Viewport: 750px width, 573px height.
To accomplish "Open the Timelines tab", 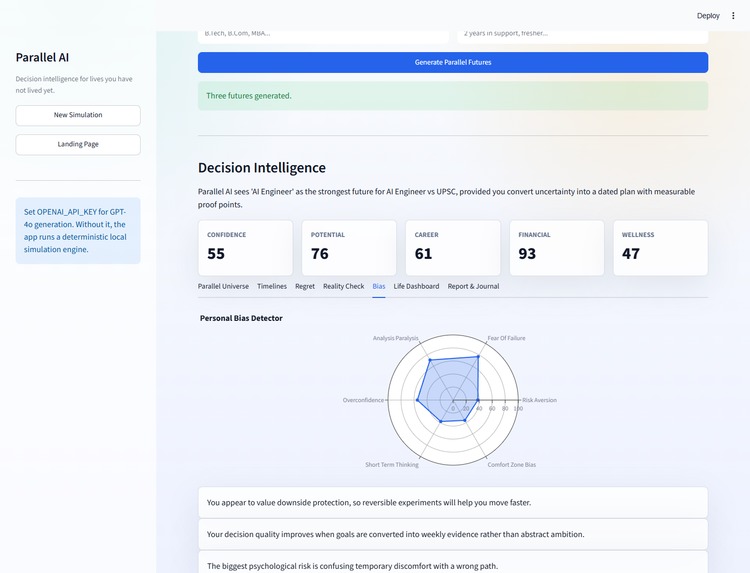I will [272, 286].
